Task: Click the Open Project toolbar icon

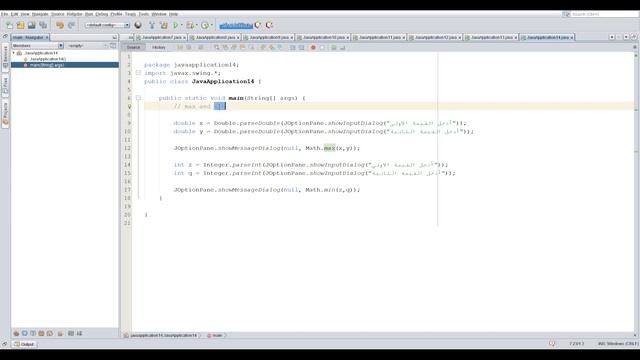Action: 31,25
